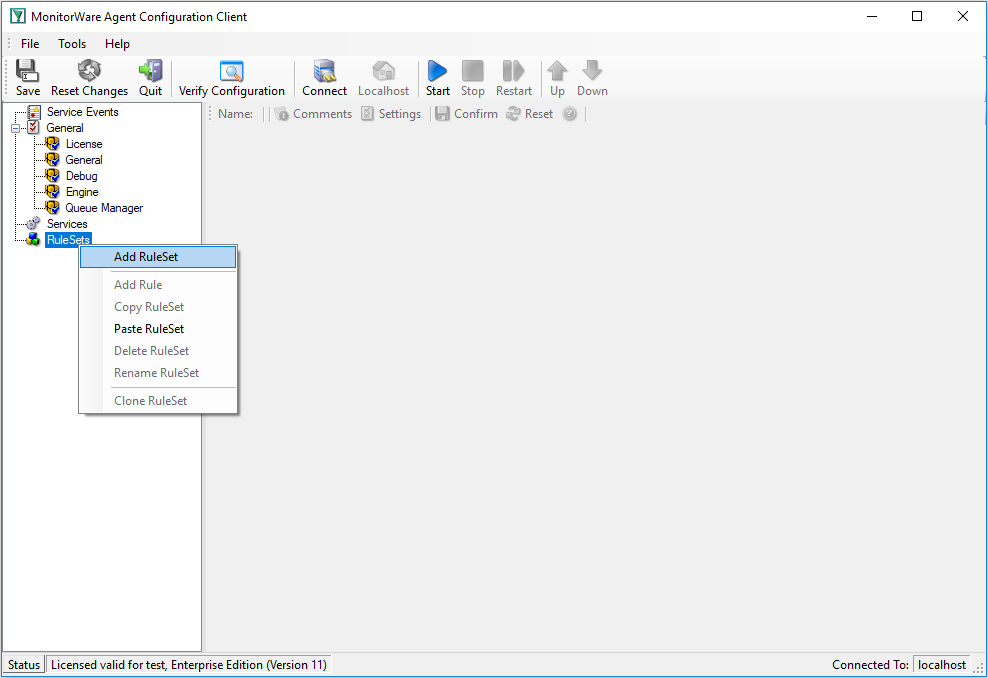988x678 pixels.
Task: Click the Engine node icon
Action: 52,192
